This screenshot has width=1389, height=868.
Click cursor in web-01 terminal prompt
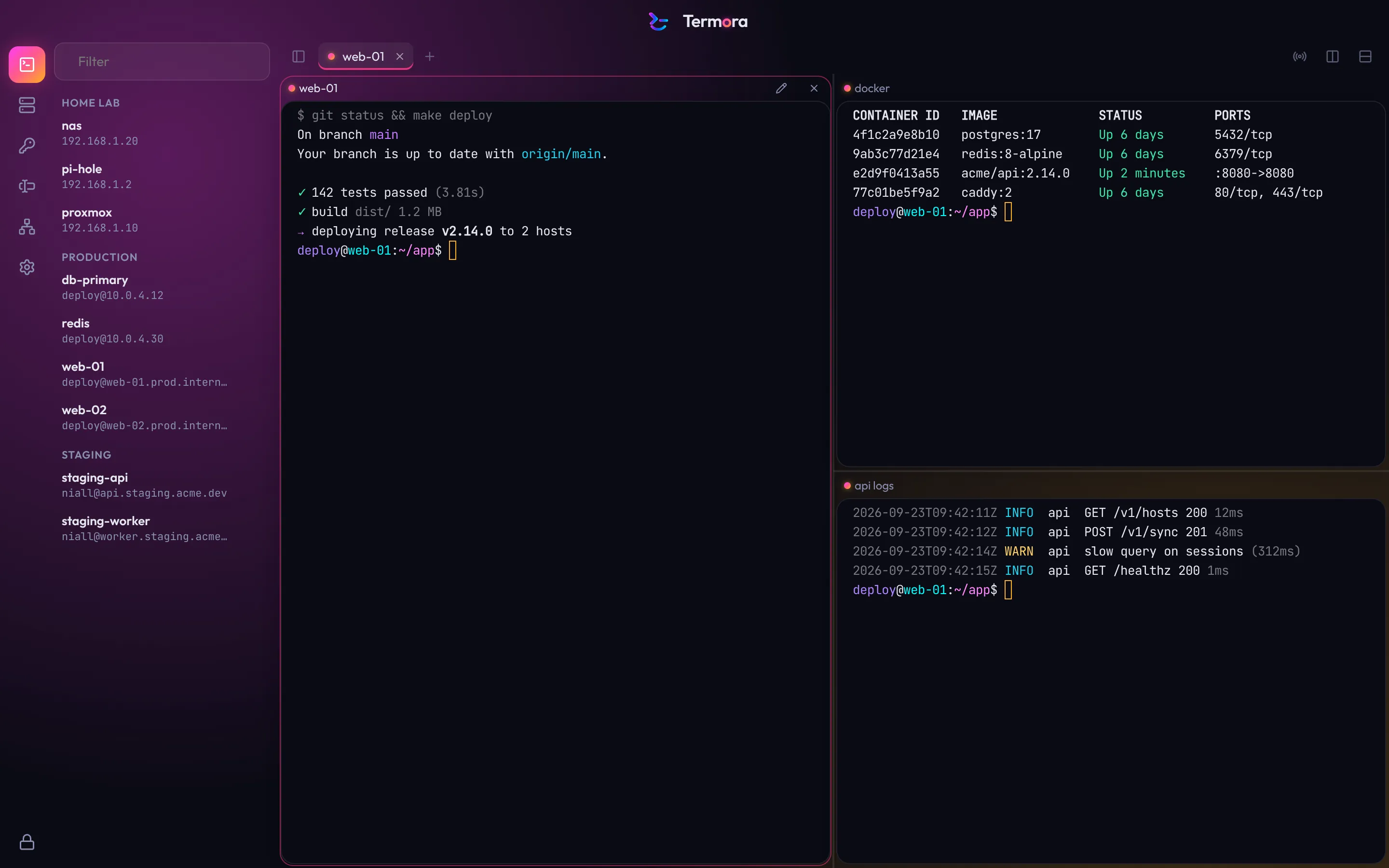click(x=452, y=250)
